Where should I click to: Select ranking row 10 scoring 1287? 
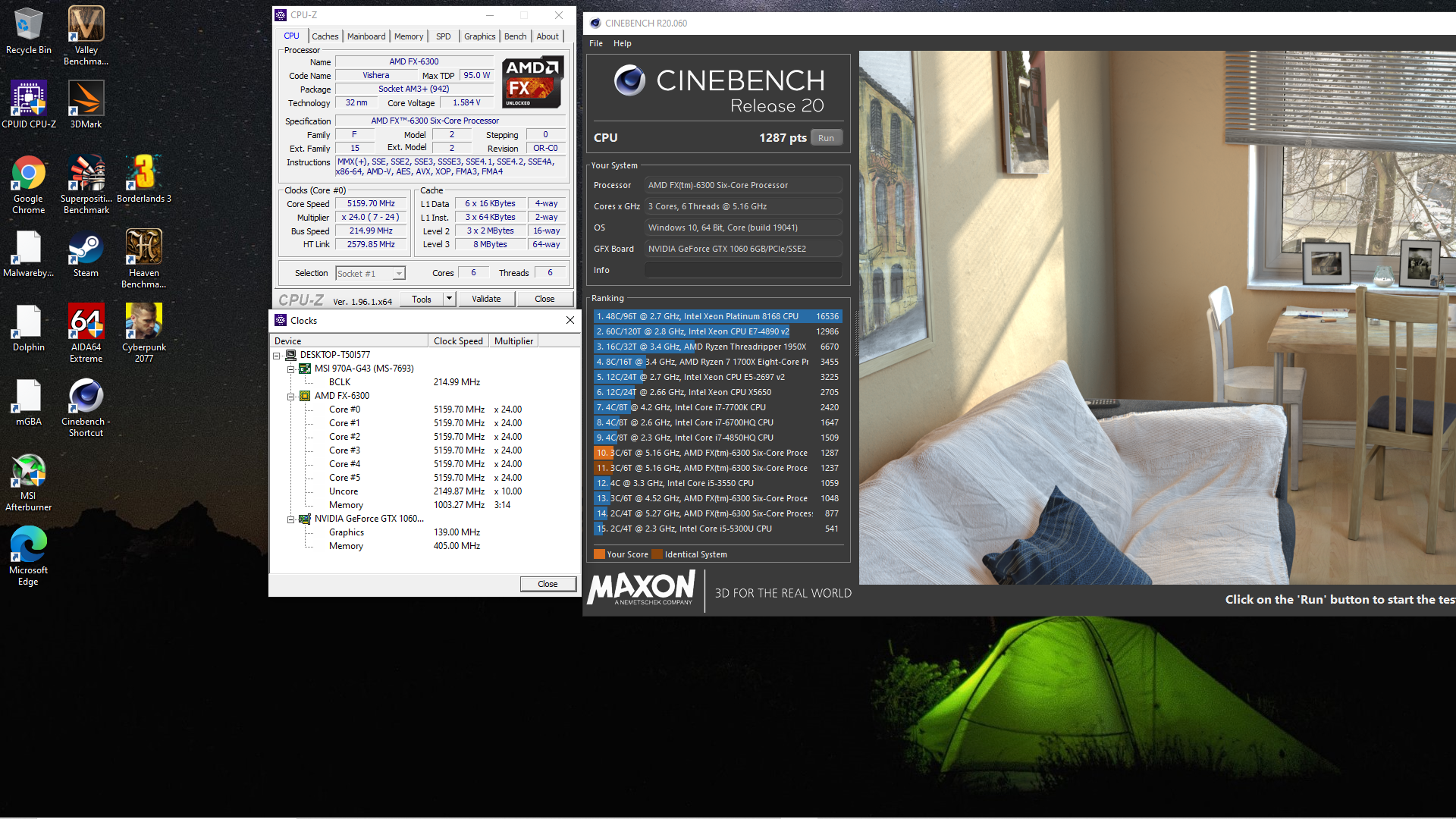[x=718, y=453]
